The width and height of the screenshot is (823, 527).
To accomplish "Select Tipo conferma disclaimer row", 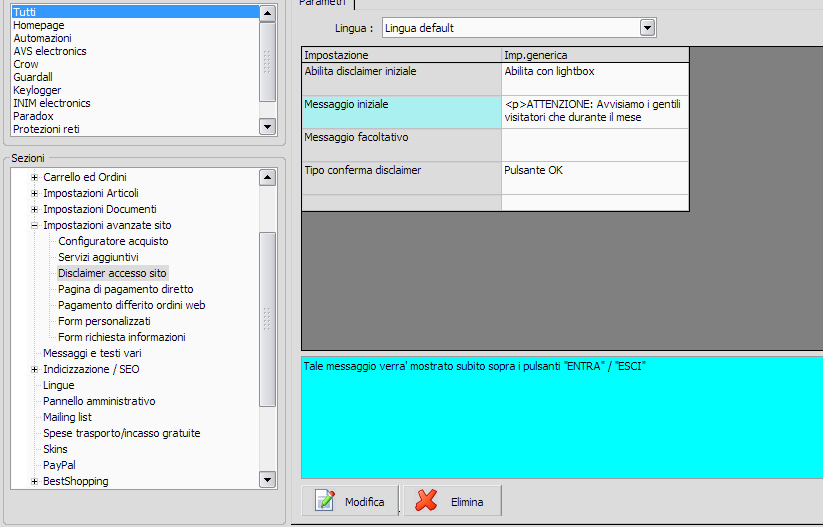I will point(402,178).
